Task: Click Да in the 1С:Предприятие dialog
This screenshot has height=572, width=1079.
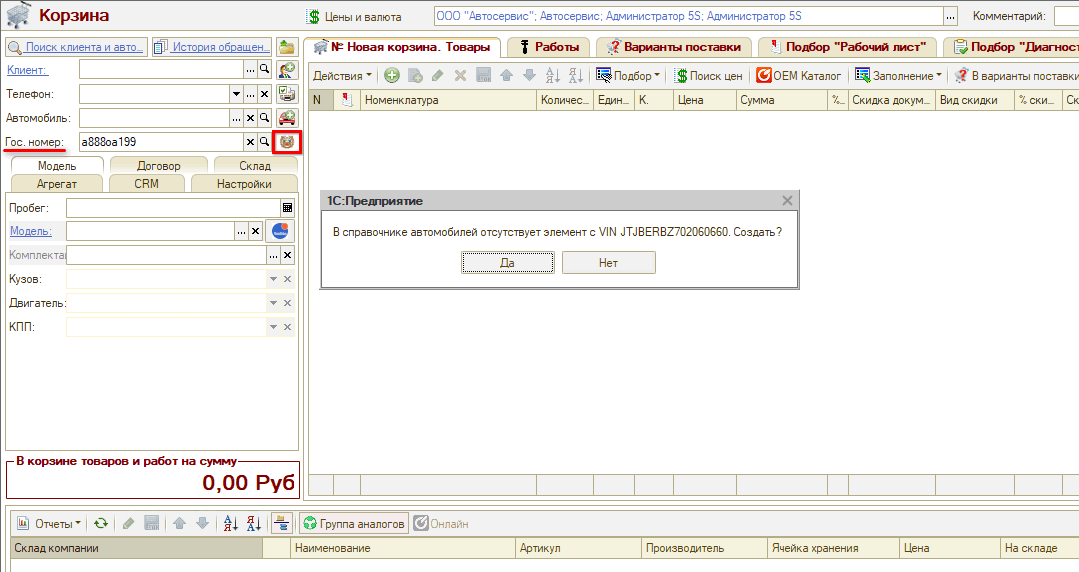Action: tap(507, 262)
